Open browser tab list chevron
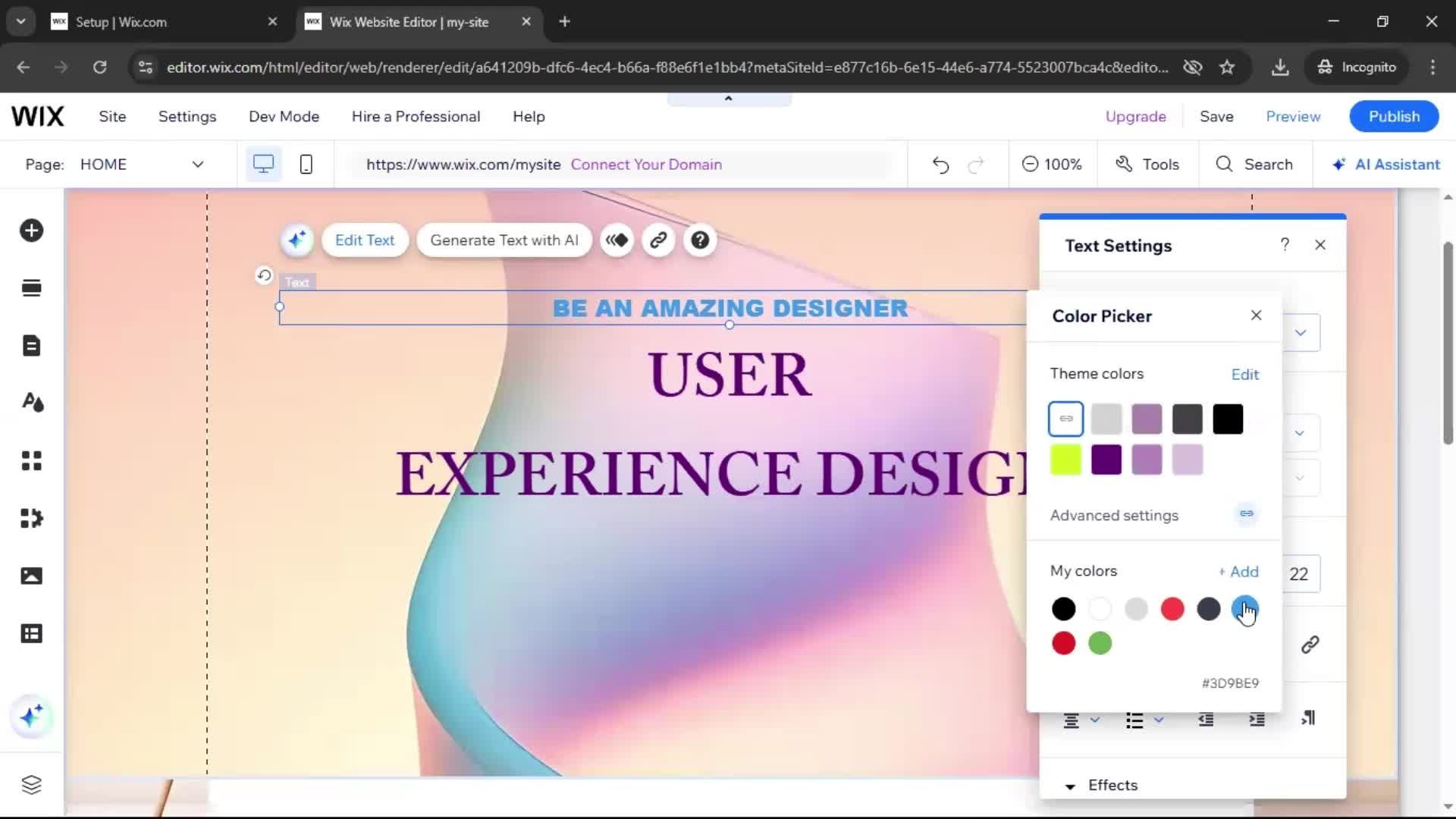 (20, 21)
